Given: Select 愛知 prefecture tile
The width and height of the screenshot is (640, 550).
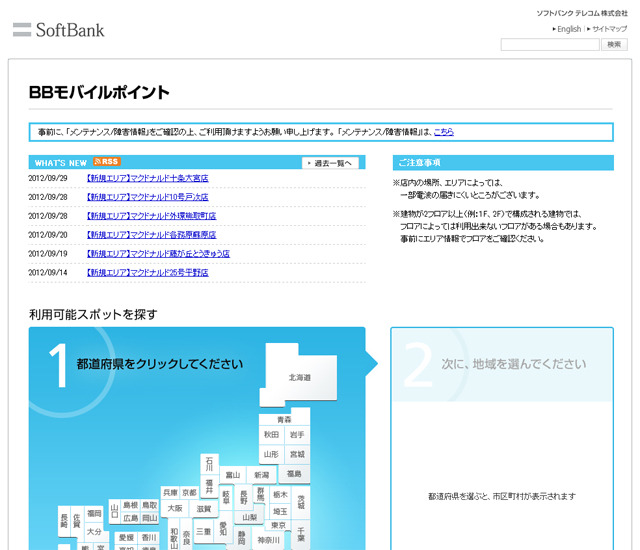Looking at the screenshot, I should tap(223, 529).
